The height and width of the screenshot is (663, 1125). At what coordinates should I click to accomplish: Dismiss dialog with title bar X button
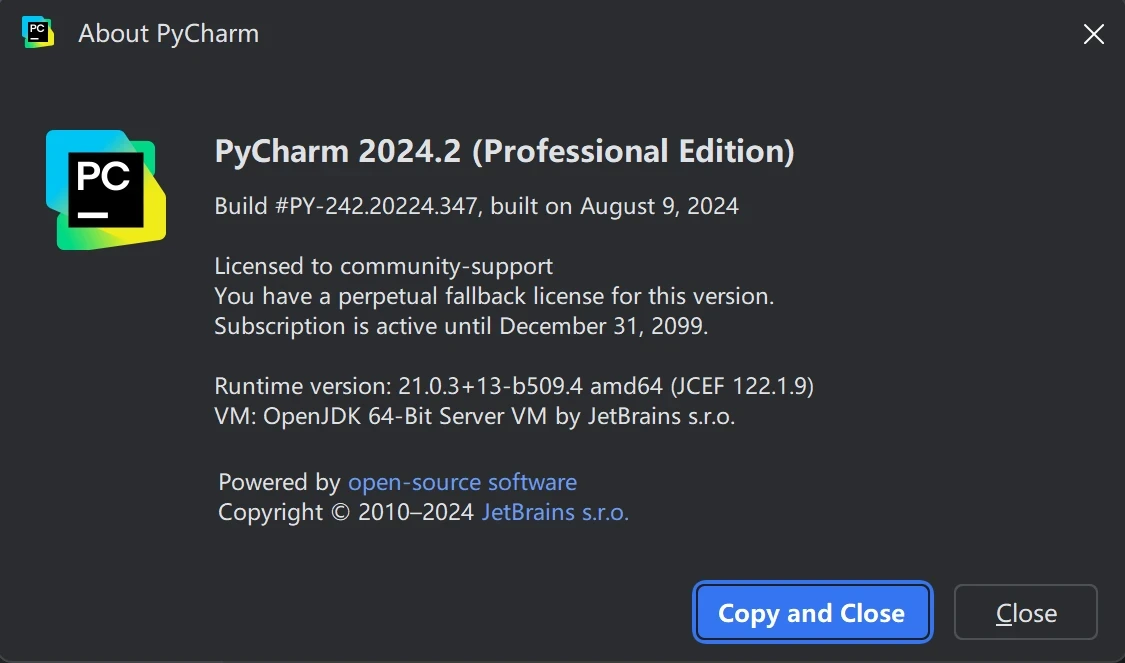pos(1094,34)
